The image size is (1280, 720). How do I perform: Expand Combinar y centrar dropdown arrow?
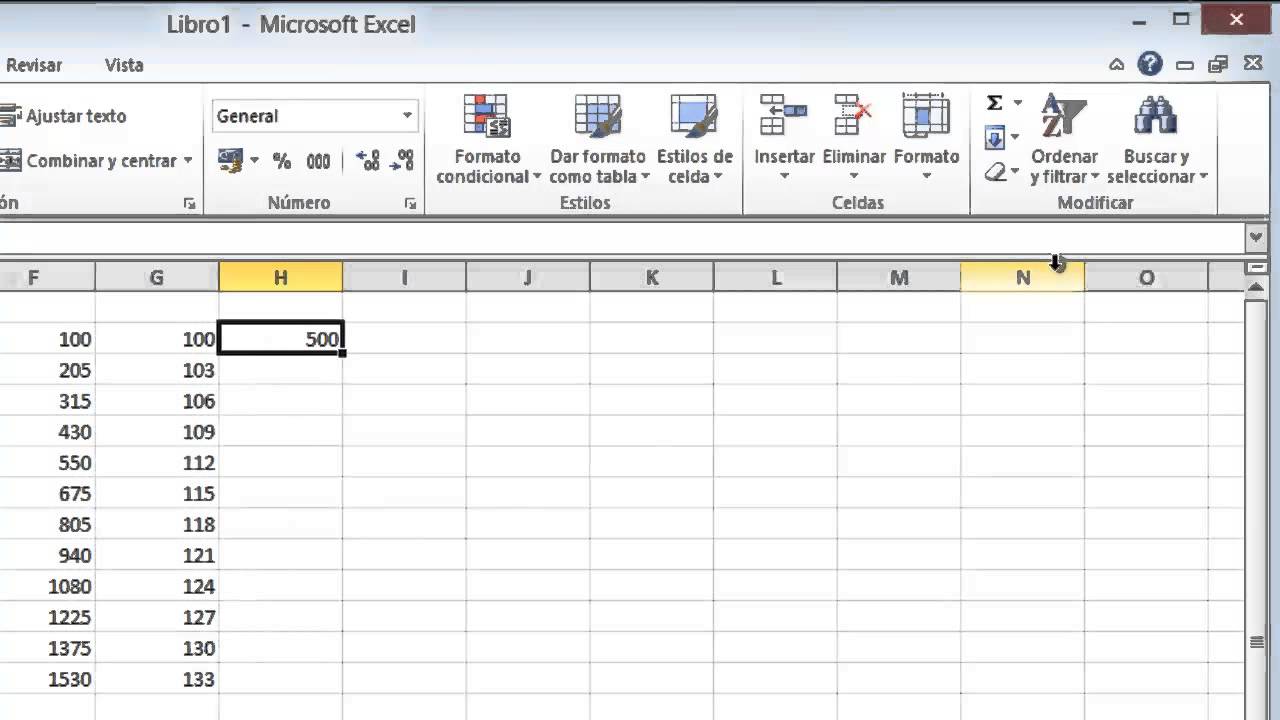187,160
